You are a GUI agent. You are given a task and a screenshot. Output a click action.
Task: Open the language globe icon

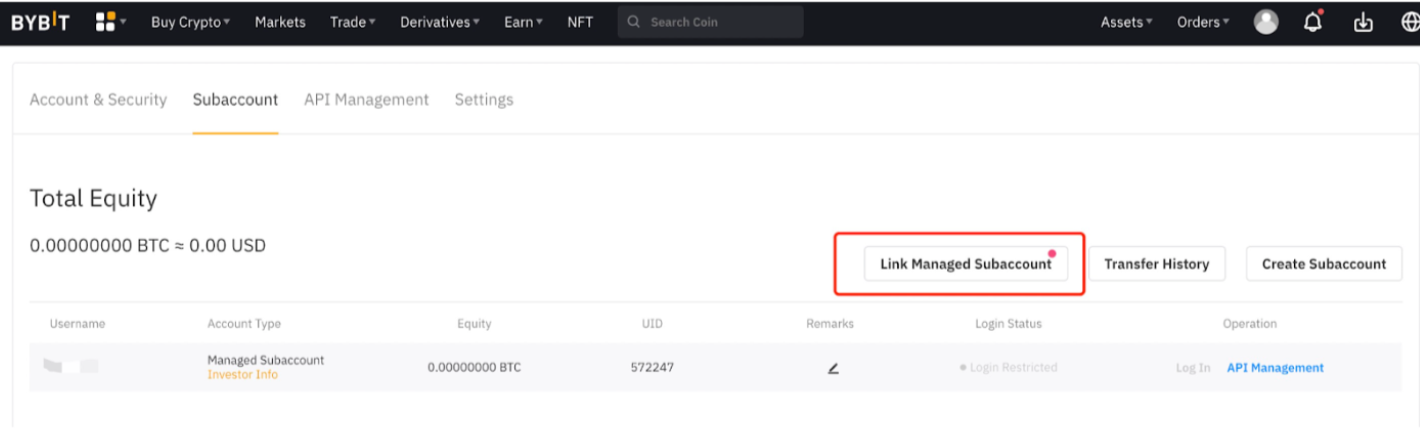[1409, 22]
